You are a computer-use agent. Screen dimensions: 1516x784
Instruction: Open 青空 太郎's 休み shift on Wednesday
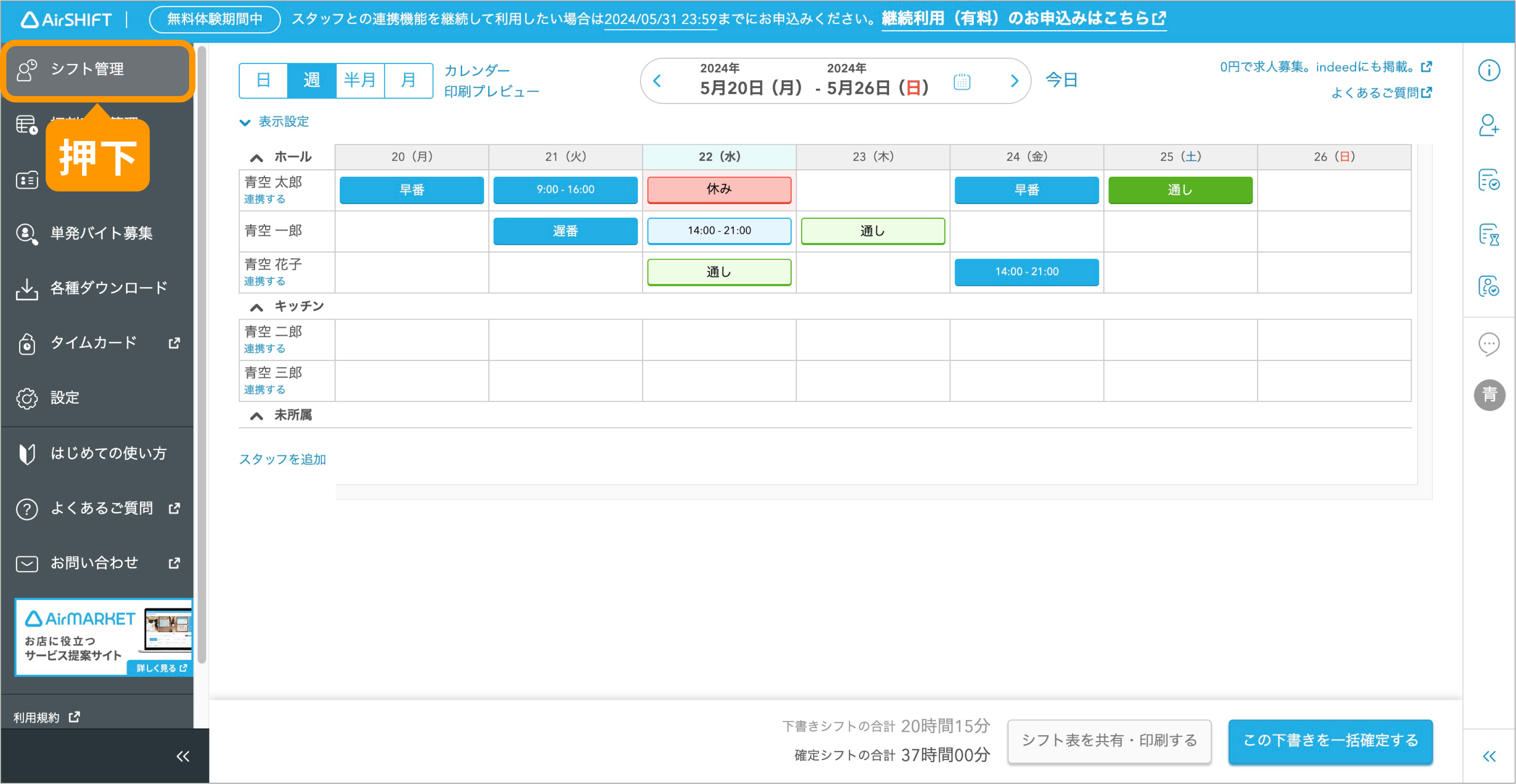[x=719, y=190]
